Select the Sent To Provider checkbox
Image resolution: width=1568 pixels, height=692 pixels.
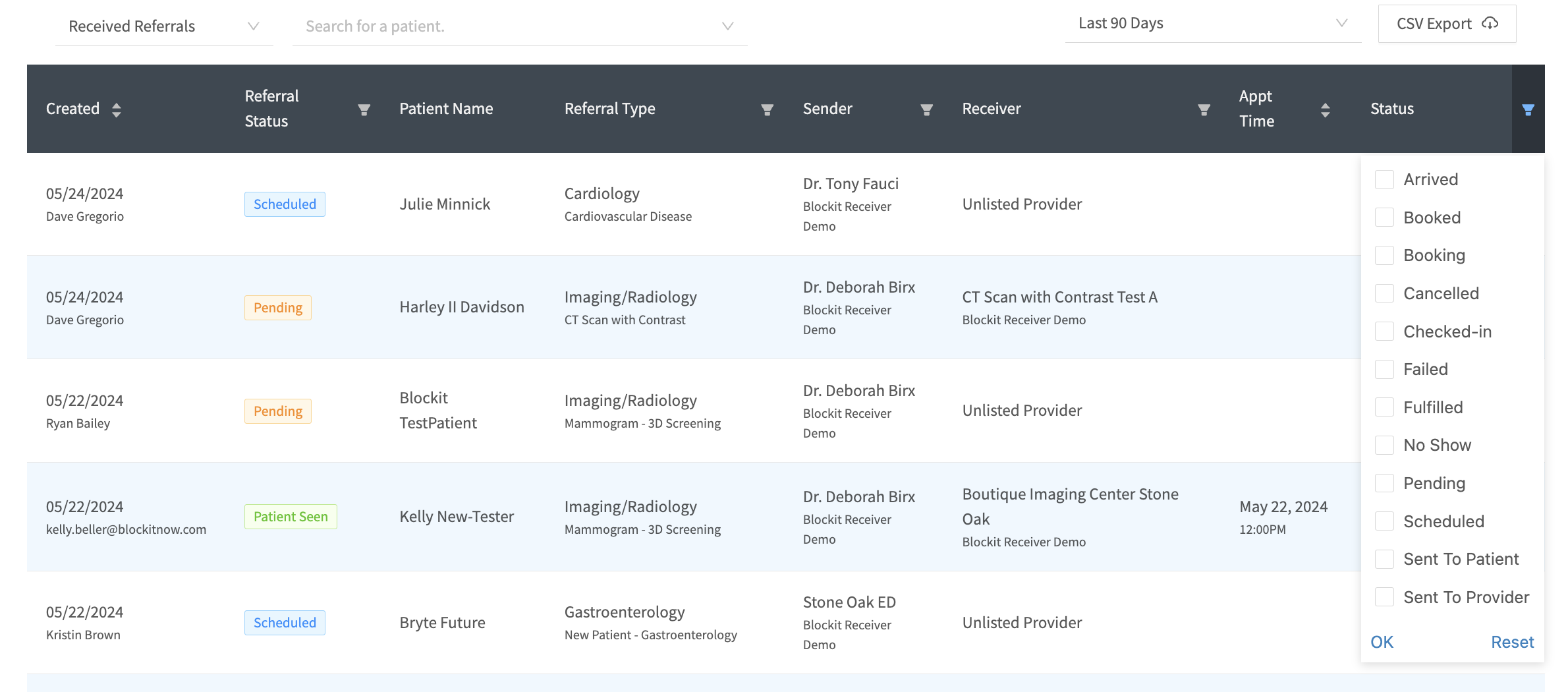pyautogui.click(x=1384, y=598)
